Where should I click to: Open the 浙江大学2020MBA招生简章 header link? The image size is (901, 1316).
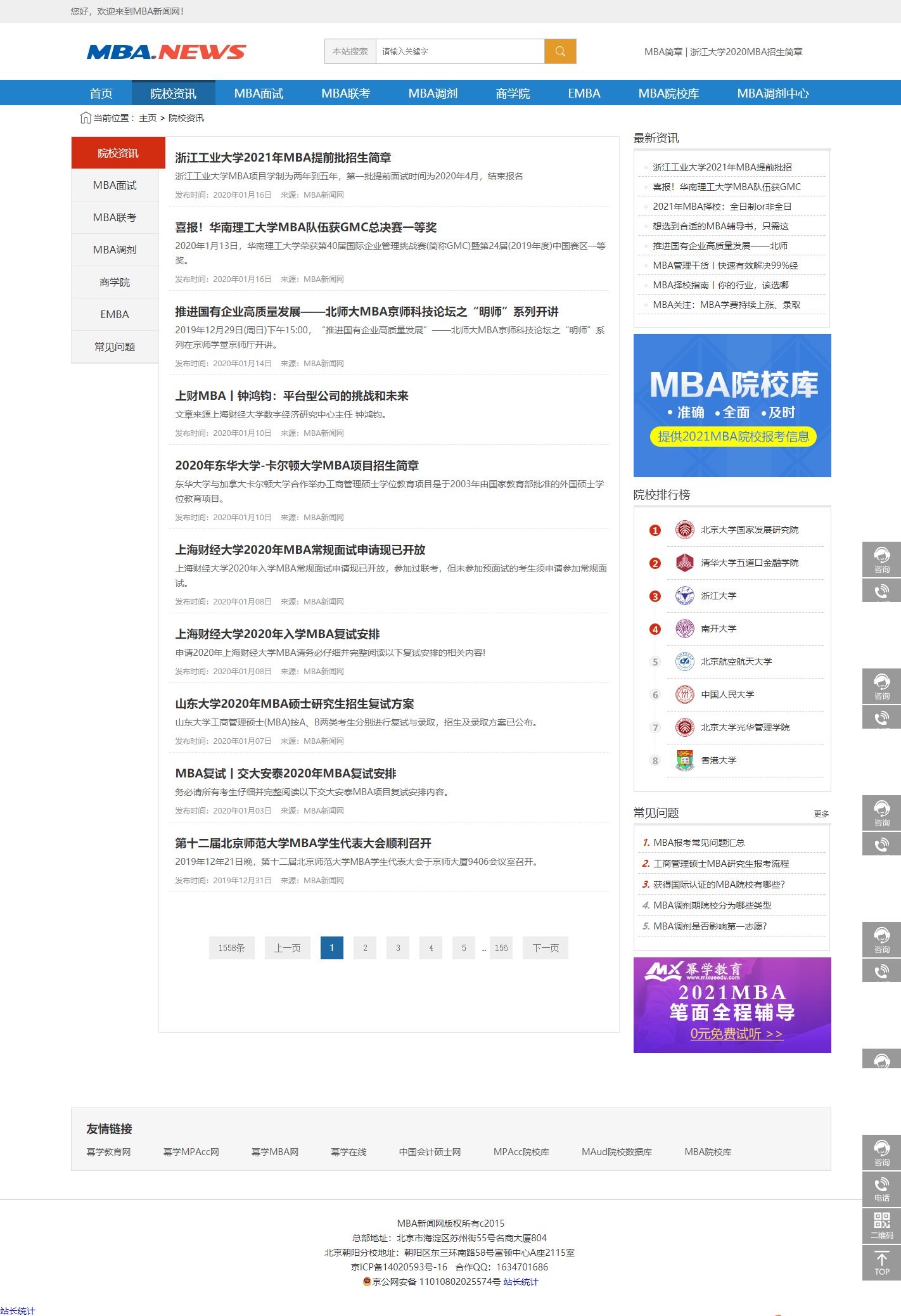click(746, 52)
